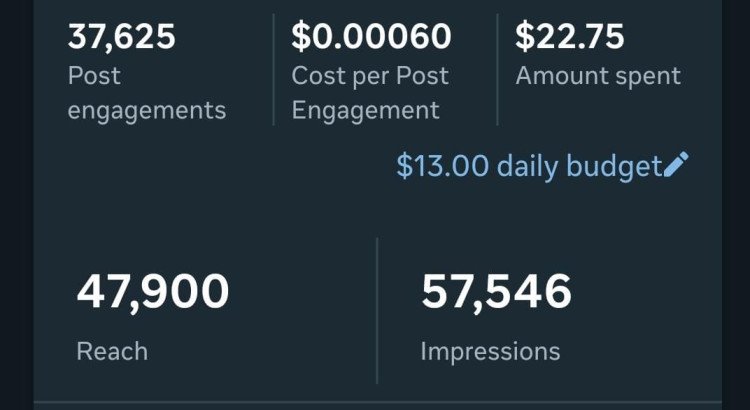Click the word 'Engagement' under Cost per Post

365,111
